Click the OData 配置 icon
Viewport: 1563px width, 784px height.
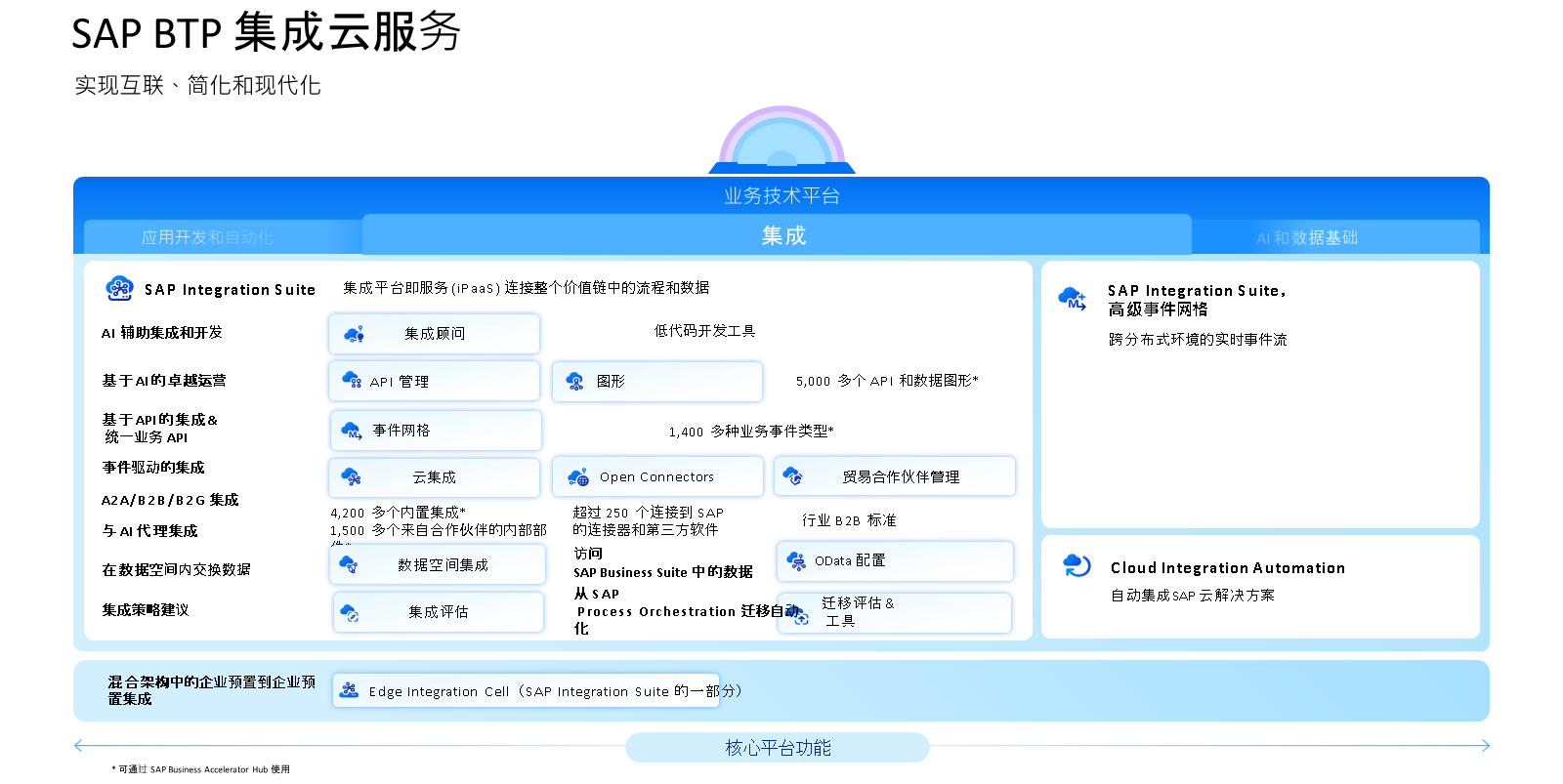(795, 560)
